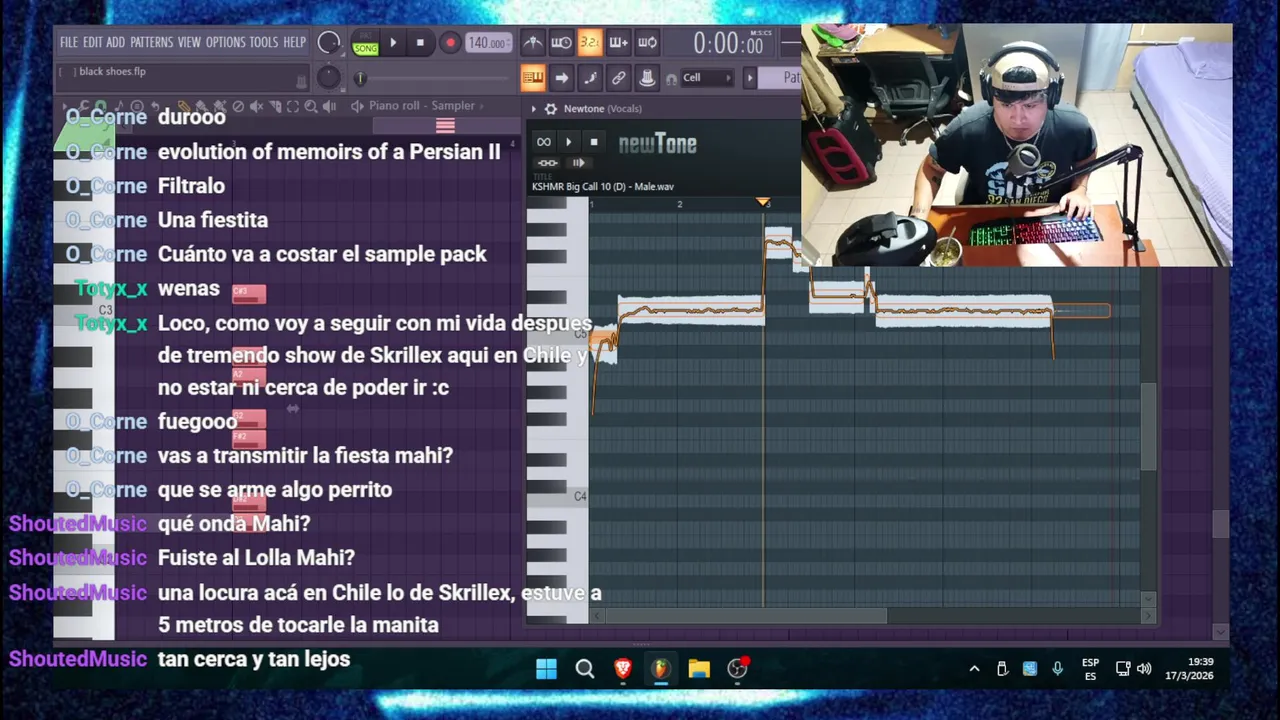Click the KSHMR Big Call sample title
The width and height of the screenshot is (1280, 720).
tap(603, 187)
